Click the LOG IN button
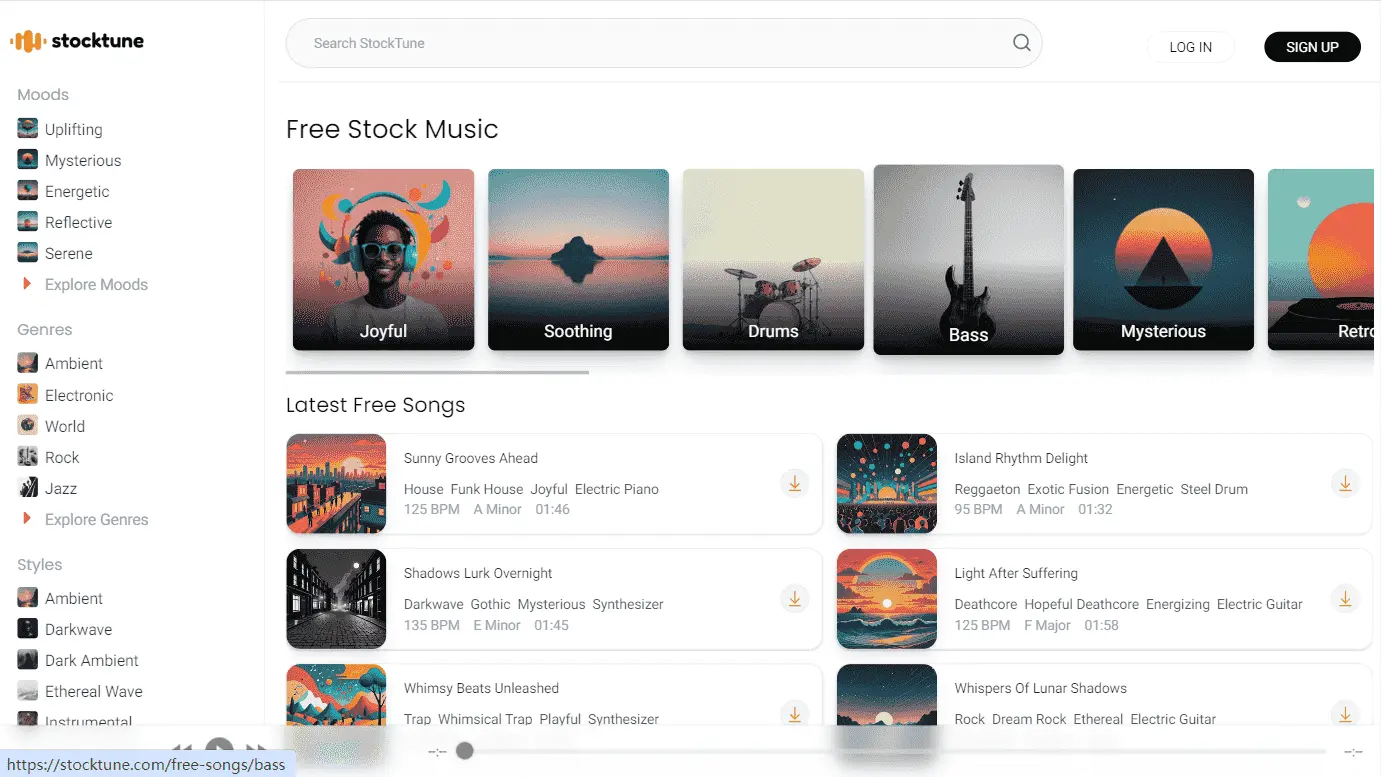 (x=1190, y=46)
